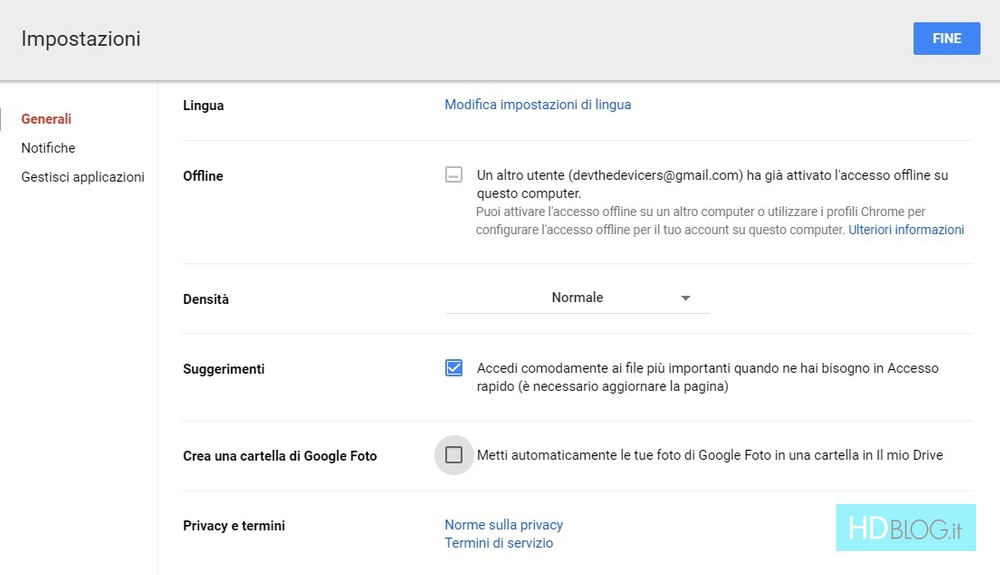Toggle the Offline access checkbox
This screenshot has width=1000, height=575.
453,175
